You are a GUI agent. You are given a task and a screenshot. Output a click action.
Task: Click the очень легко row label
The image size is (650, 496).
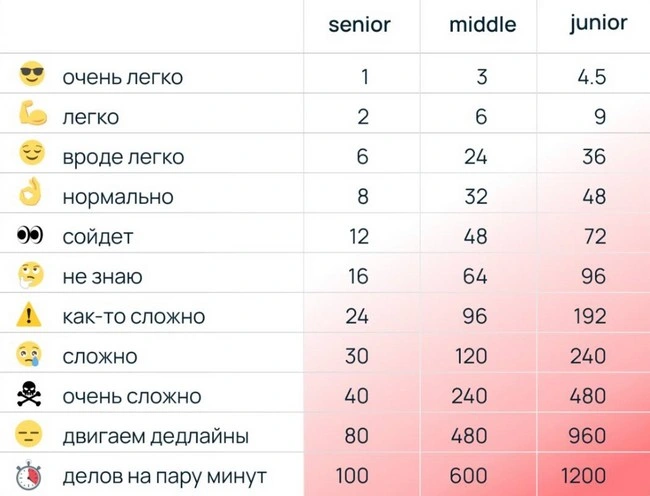122,77
